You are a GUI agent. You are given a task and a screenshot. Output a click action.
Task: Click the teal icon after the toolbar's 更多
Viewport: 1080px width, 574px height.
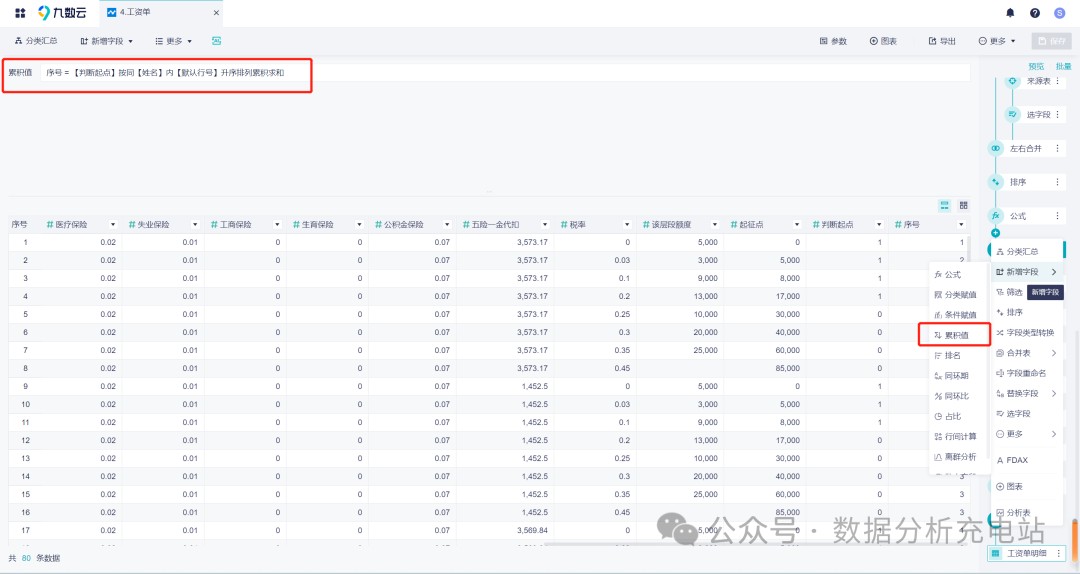click(x=216, y=41)
